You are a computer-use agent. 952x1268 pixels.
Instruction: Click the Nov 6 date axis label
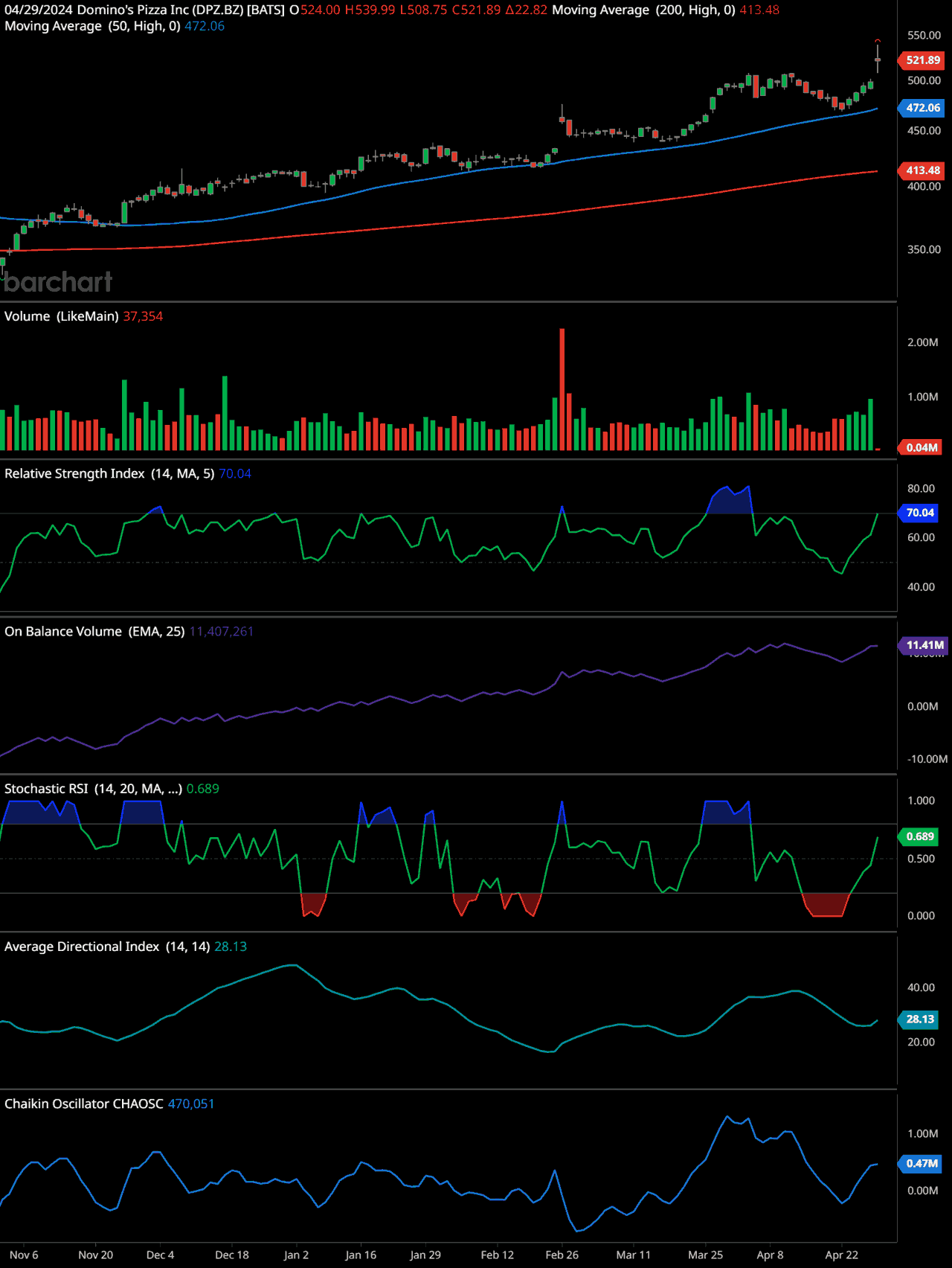(24, 1255)
